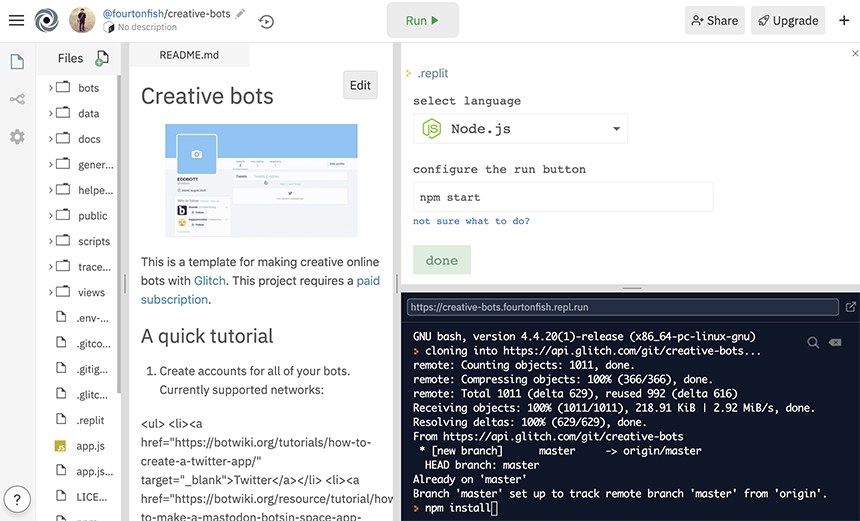This screenshot has width=860, height=521.
Task: Follow the paid subscription link
Action: 368,281
